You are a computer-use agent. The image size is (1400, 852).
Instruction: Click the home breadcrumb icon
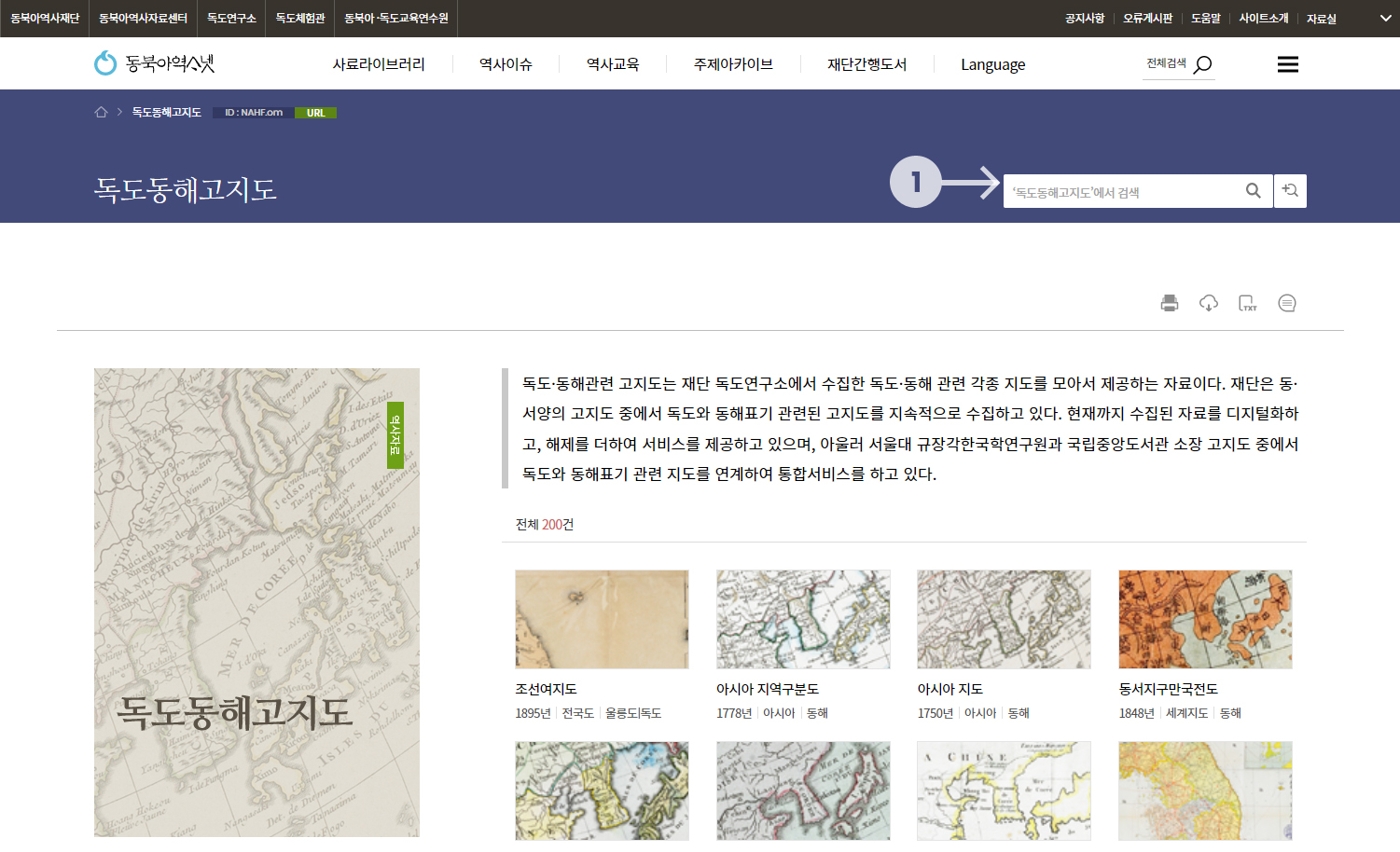(x=101, y=112)
